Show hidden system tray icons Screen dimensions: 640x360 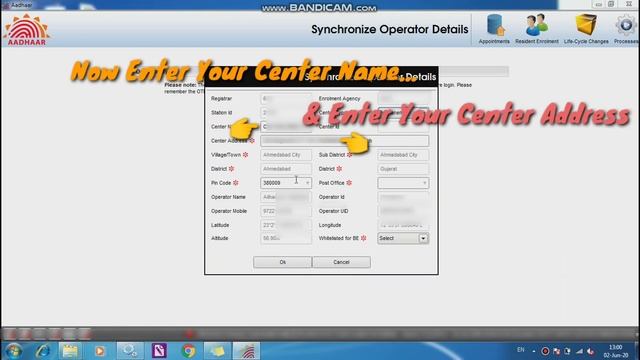tap(533, 351)
